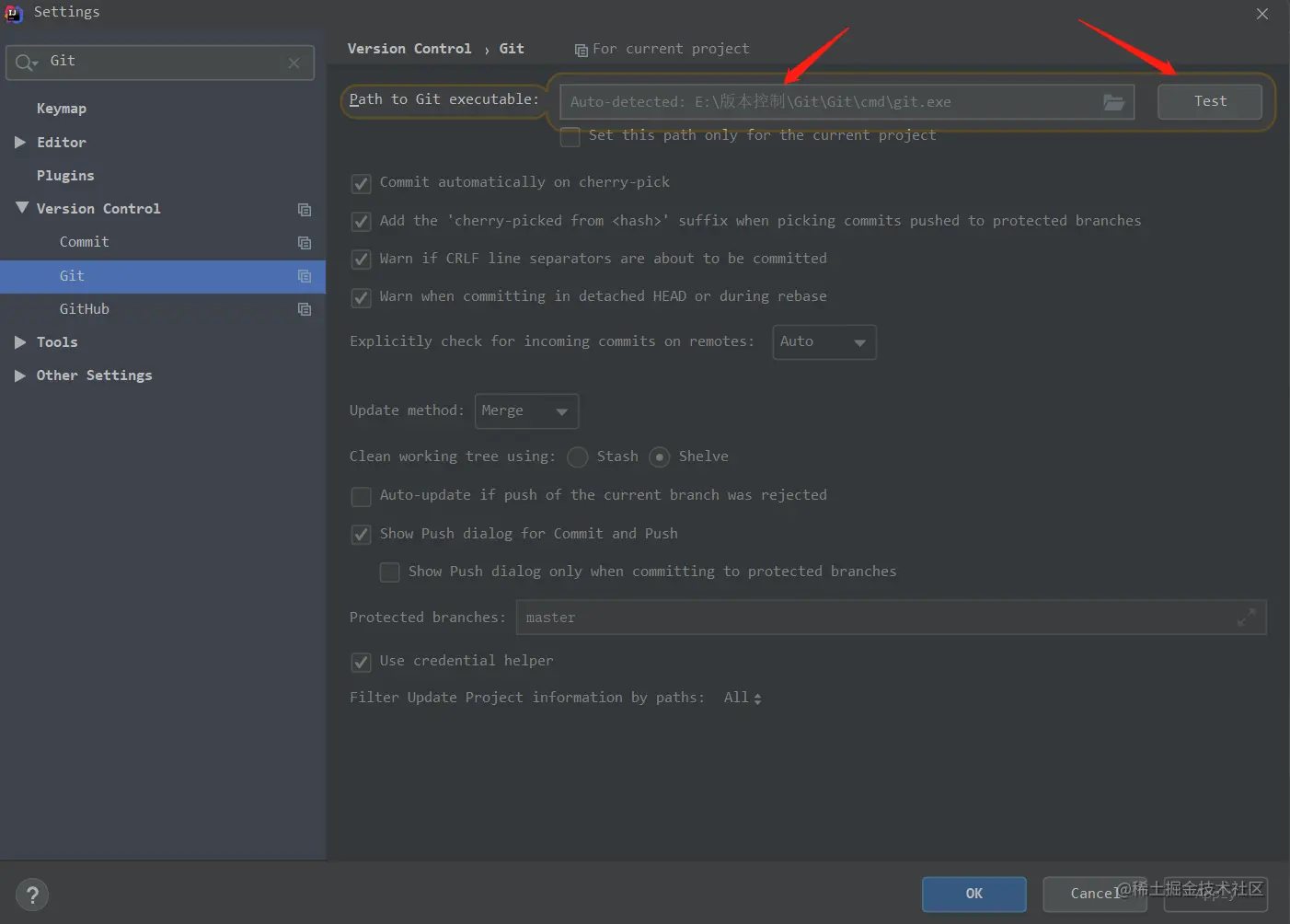Close the Settings dialog
This screenshot has width=1290, height=924.
point(1262,14)
